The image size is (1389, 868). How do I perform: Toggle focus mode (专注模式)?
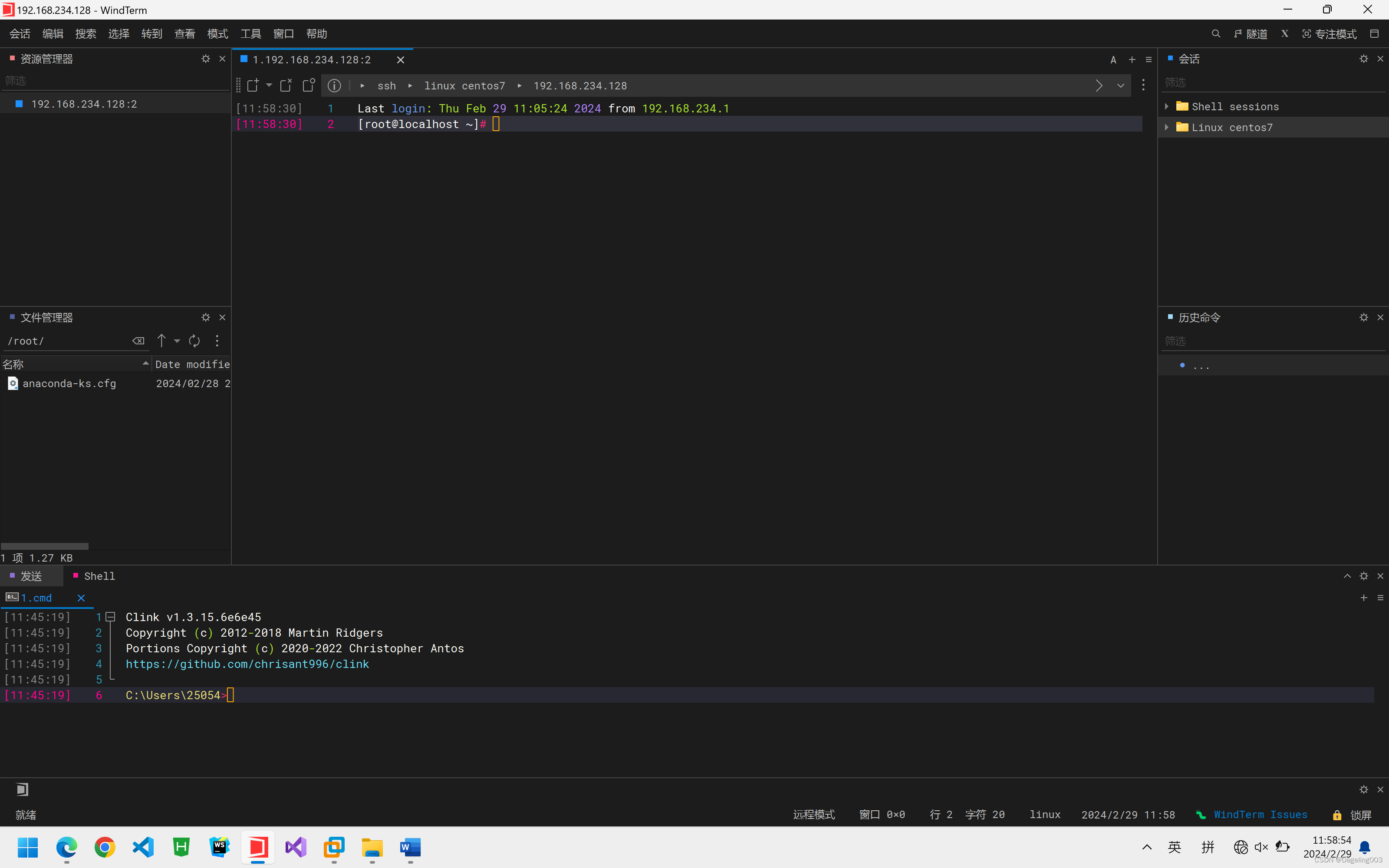coord(1329,34)
